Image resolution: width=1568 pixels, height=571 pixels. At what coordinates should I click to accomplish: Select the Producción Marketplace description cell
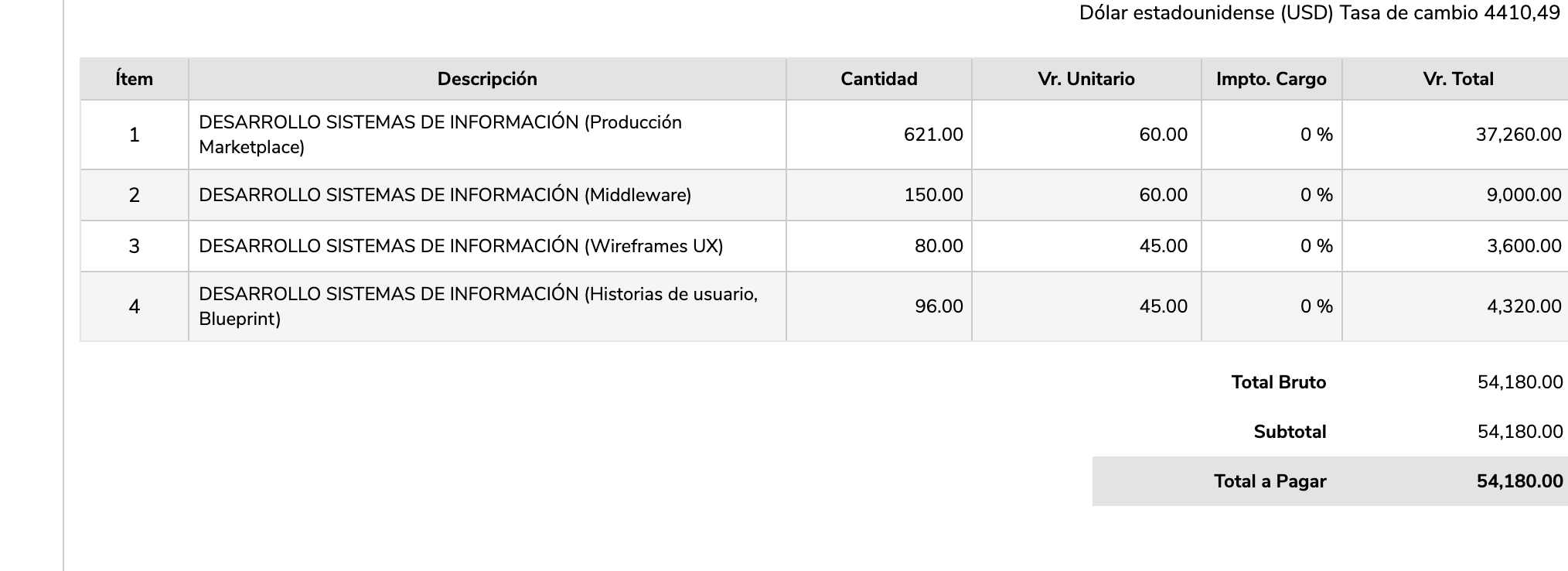(x=440, y=135)
